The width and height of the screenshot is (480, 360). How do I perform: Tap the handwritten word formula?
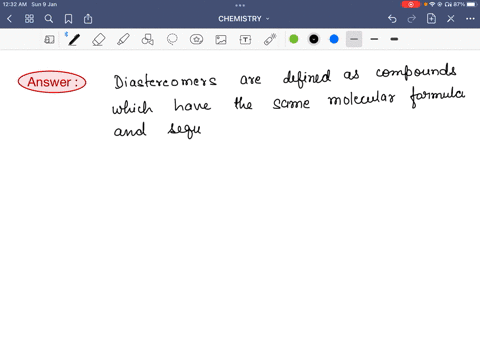(437, 97)
